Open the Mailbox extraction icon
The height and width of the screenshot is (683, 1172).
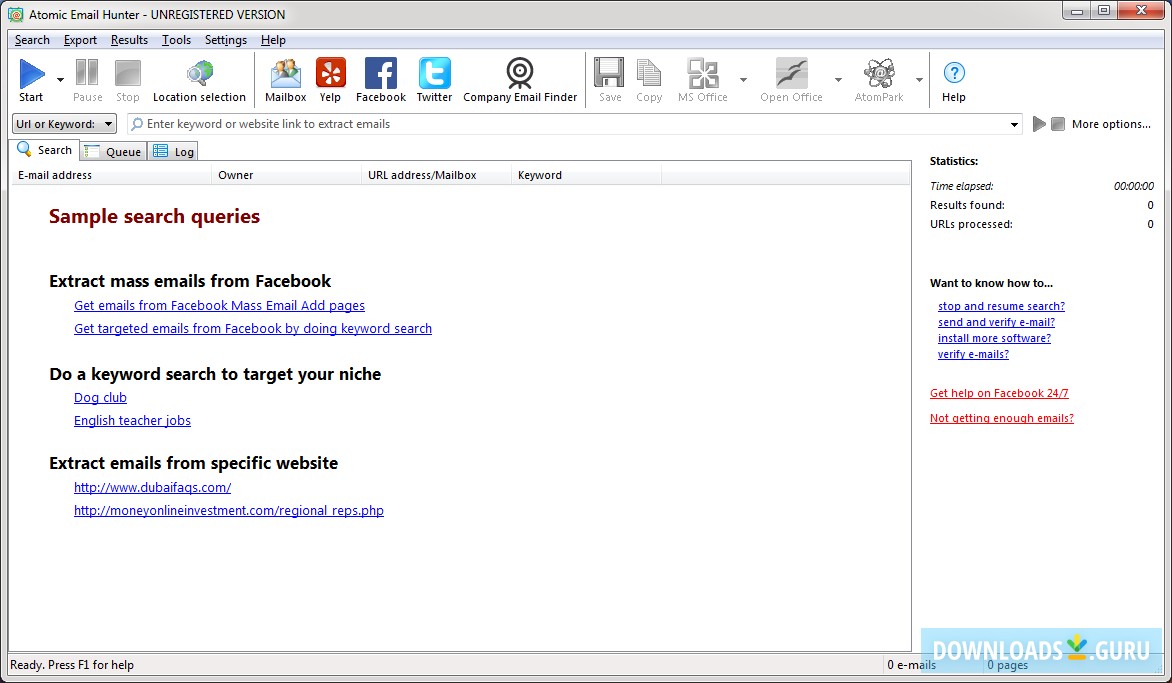pos(286,73)
